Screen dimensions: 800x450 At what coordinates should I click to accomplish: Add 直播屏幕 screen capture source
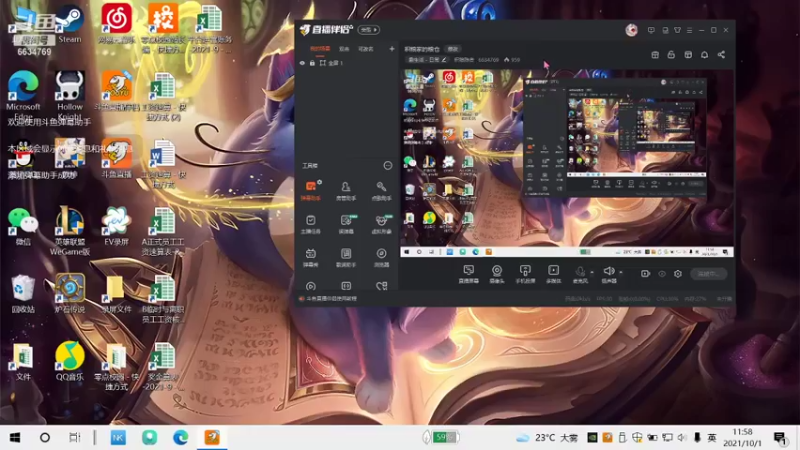coord(468,273)
